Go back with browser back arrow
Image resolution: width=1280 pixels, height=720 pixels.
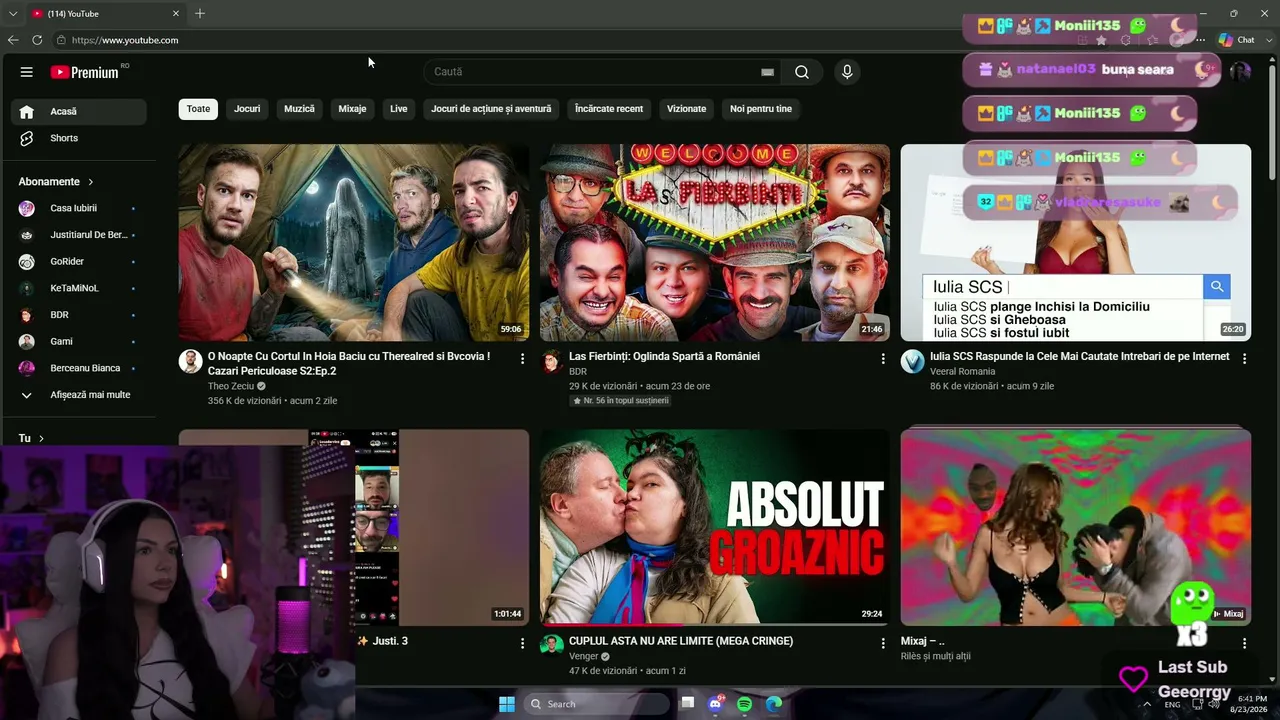(x=13, y=40)
